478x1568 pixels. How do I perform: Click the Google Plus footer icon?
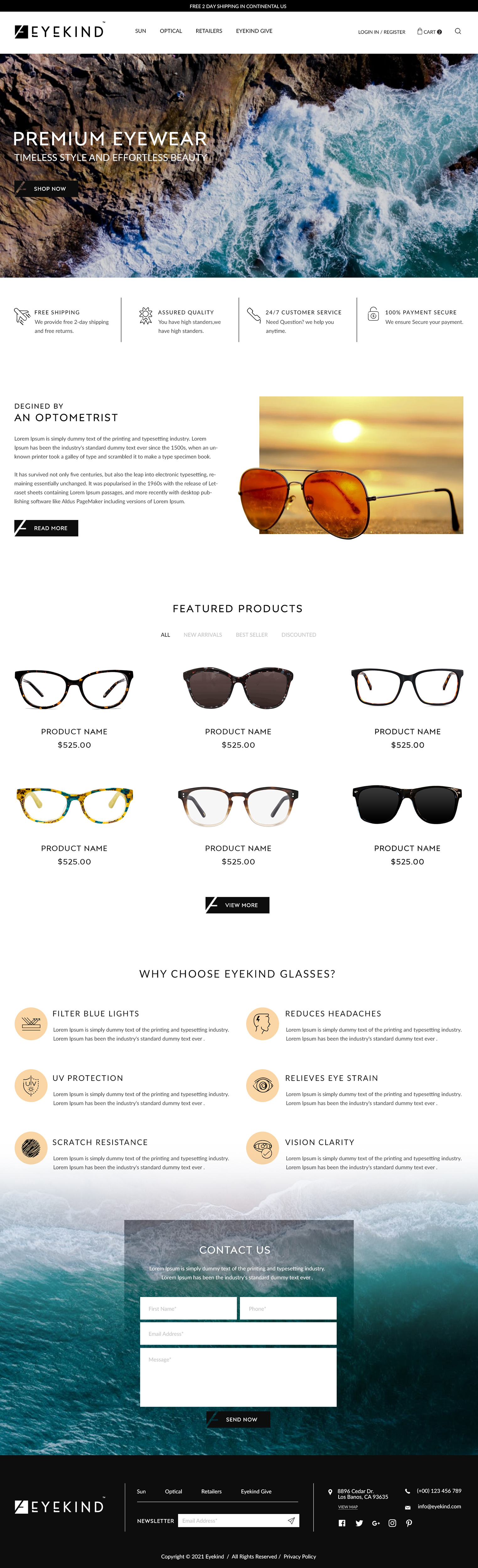pos(376,1523)
